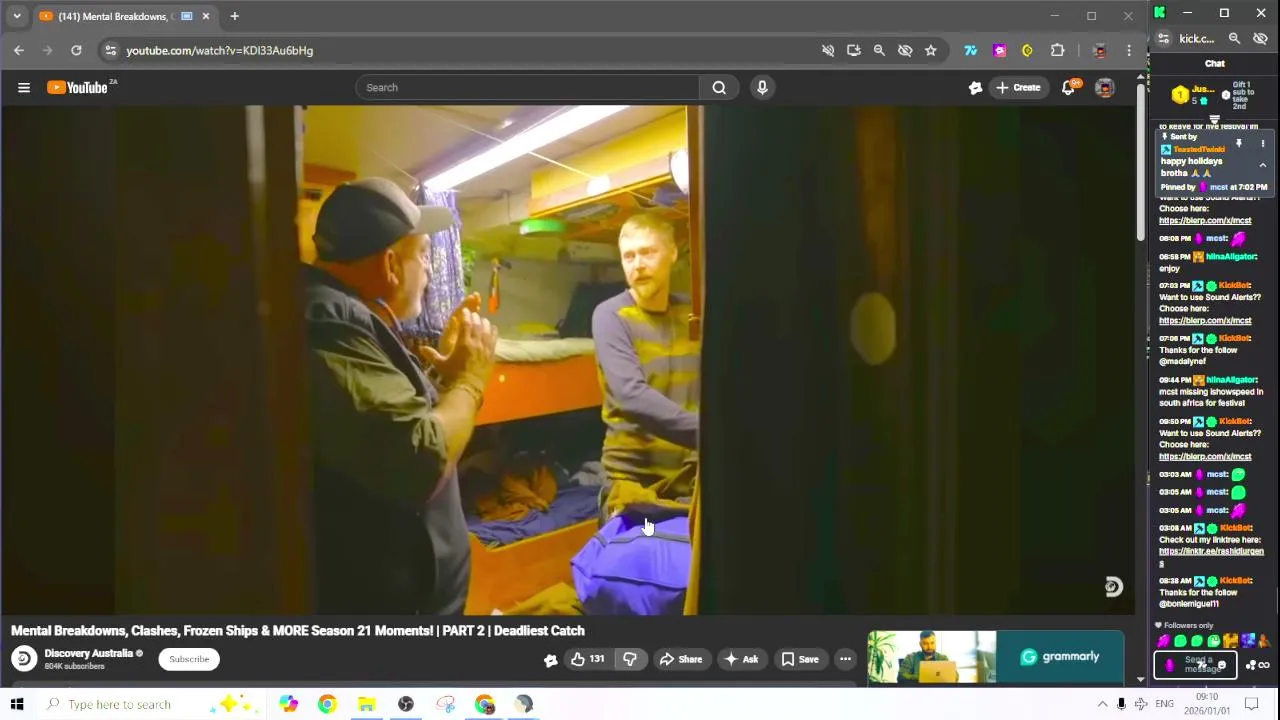Share the Deadliest Catch video
The width and height of the screenshot is (1280, 720).
680,659
